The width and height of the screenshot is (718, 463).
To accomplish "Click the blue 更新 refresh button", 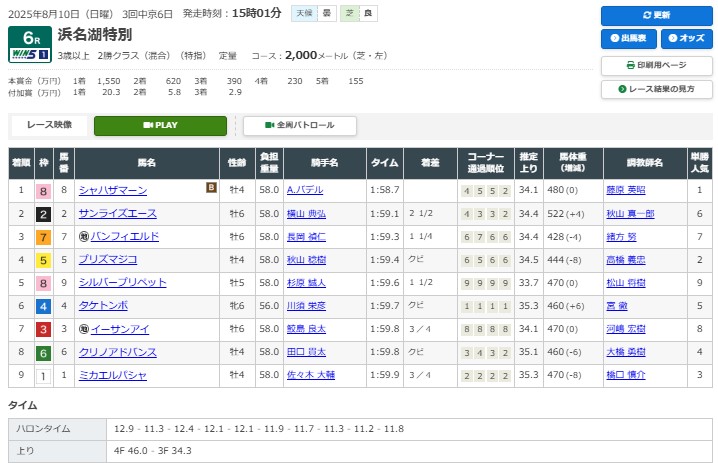I will [x=656, y=16].
